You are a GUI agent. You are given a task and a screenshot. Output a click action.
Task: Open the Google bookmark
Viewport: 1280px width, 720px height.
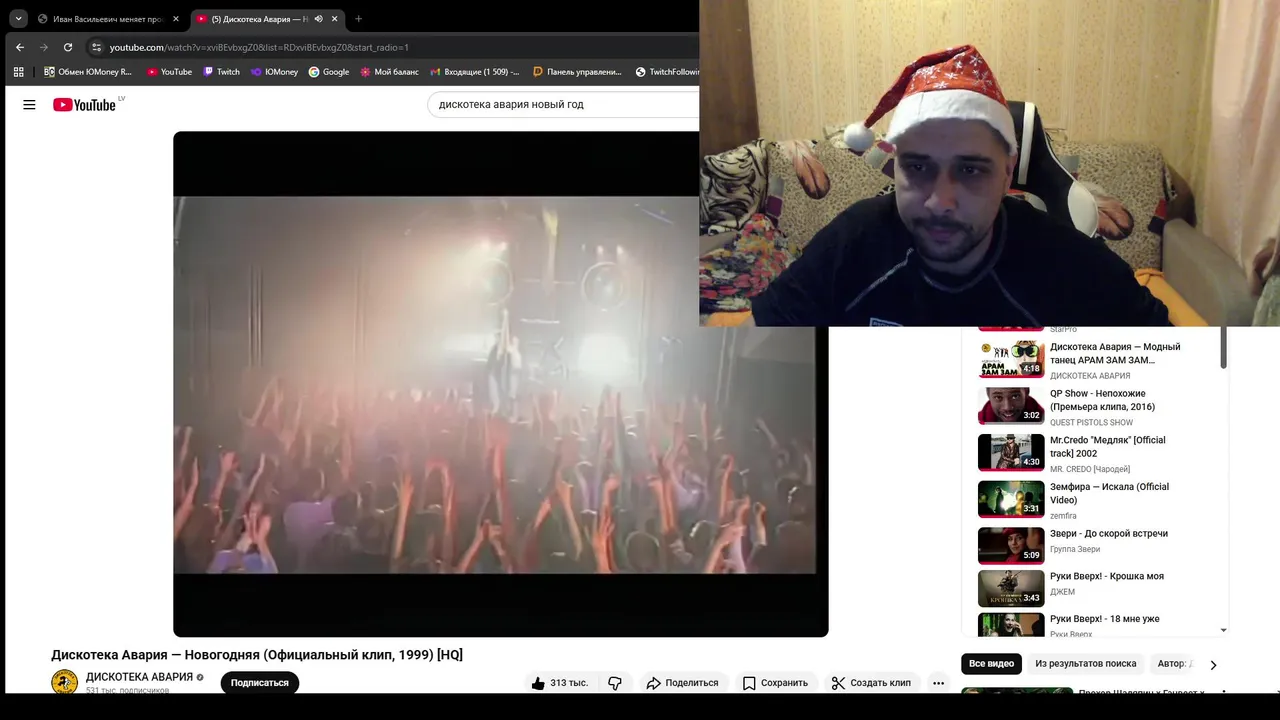tap(329, 72)
